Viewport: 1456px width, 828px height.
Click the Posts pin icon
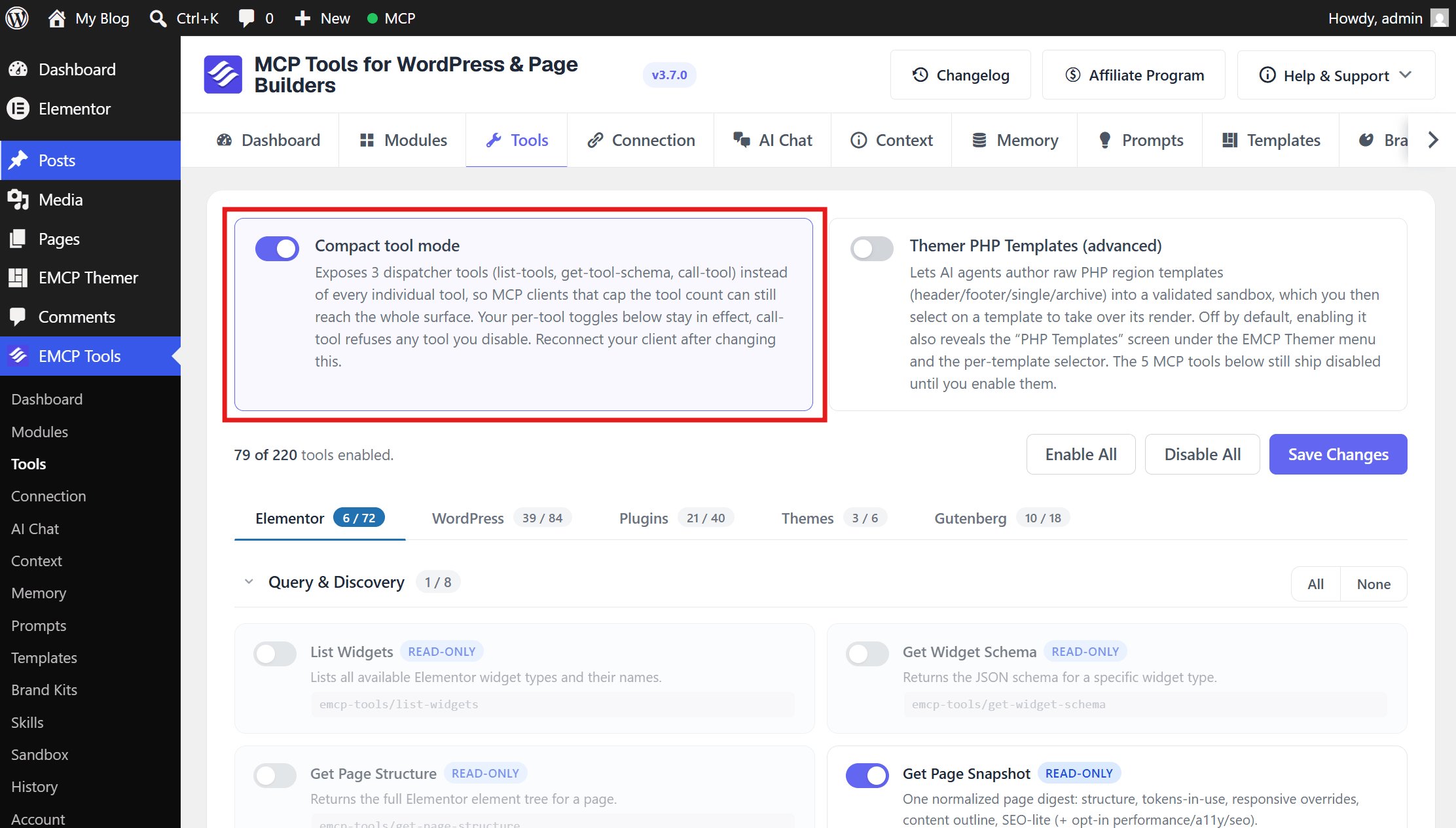coord(18,160)
